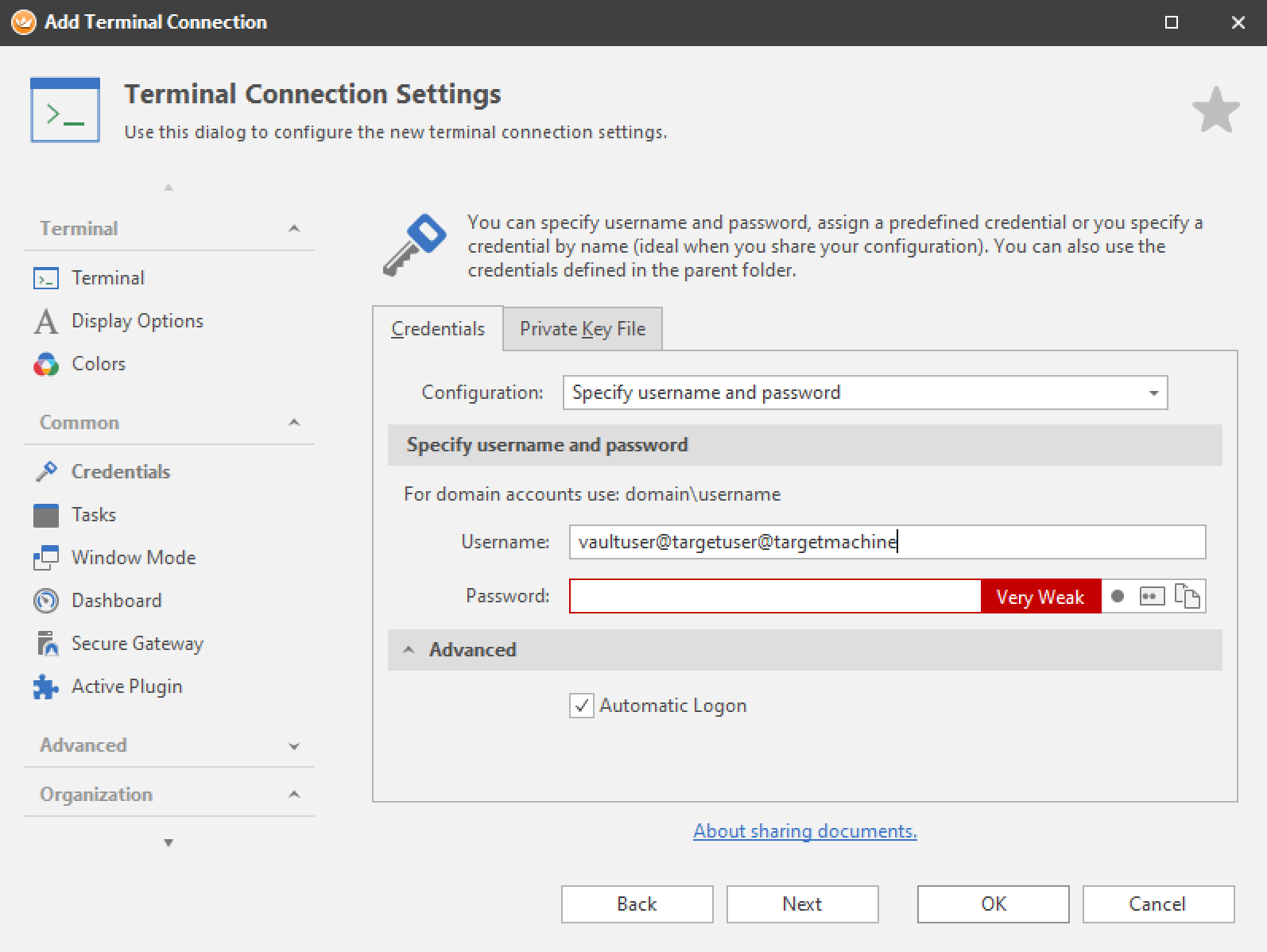This screenshot has height=952, width=1267.
Task: Switch to Private Key File tab
Action: pos(582,329)
